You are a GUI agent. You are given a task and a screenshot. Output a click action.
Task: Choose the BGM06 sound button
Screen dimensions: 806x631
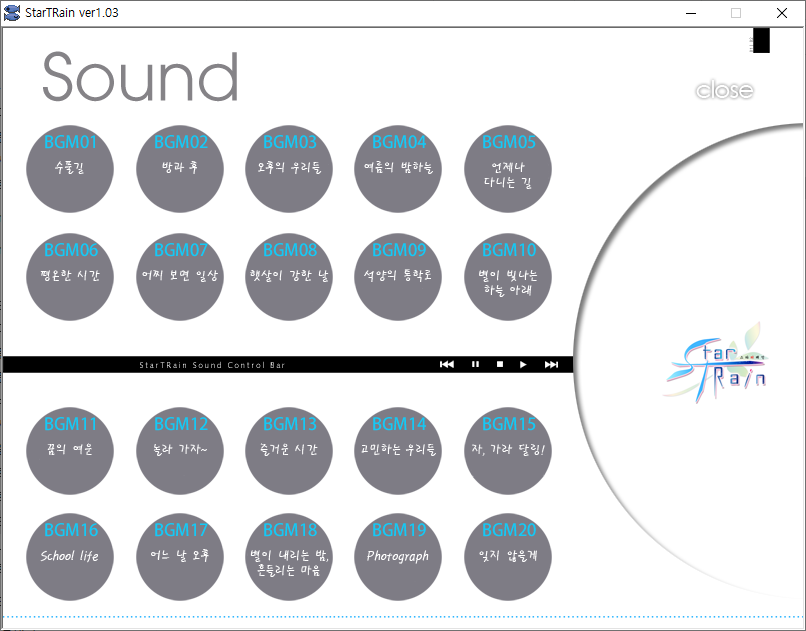pyautogui.click(x=70, y=277)
